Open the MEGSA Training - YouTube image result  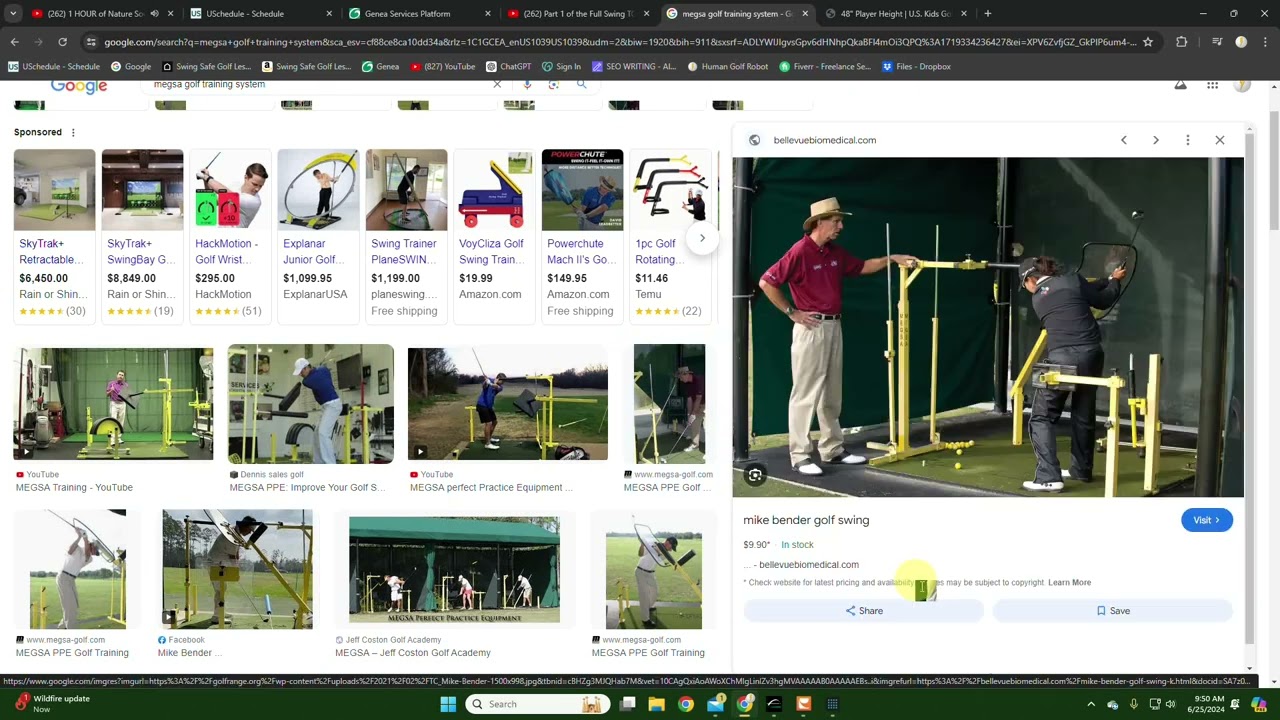pyautogui.click(x=113, y=404)
